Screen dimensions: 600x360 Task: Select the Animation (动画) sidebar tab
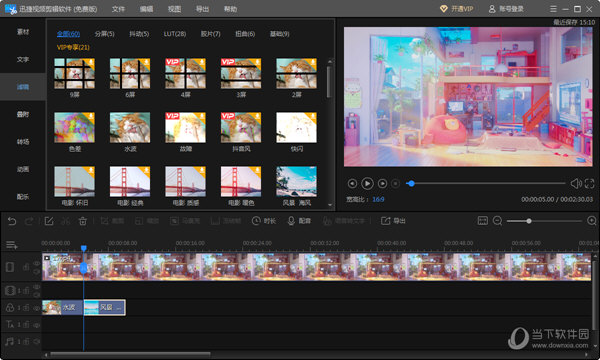[x=23, y=169]
